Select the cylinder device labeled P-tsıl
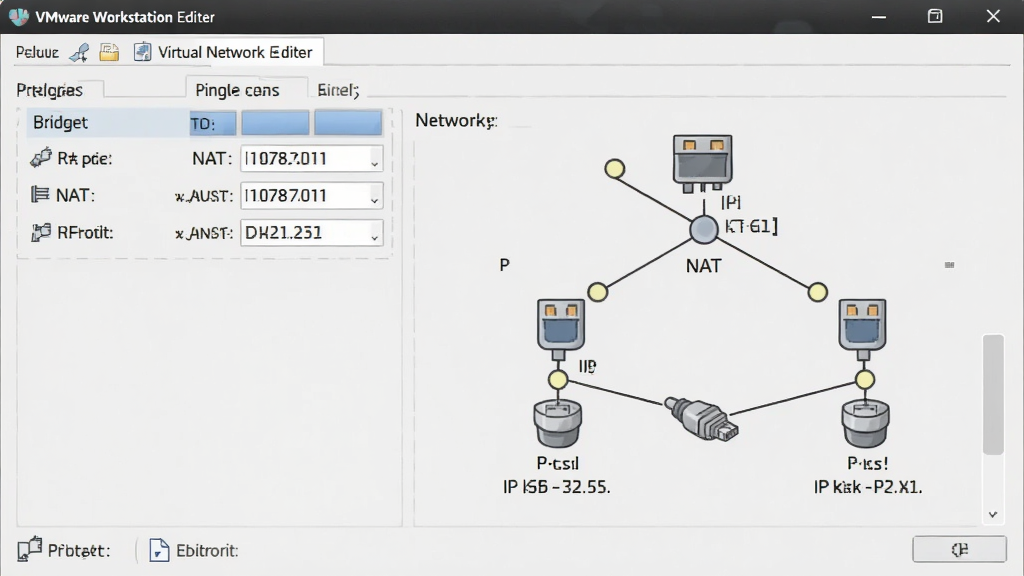Image resolution: width=1024 pixels, height=576 pixels. 558,424
